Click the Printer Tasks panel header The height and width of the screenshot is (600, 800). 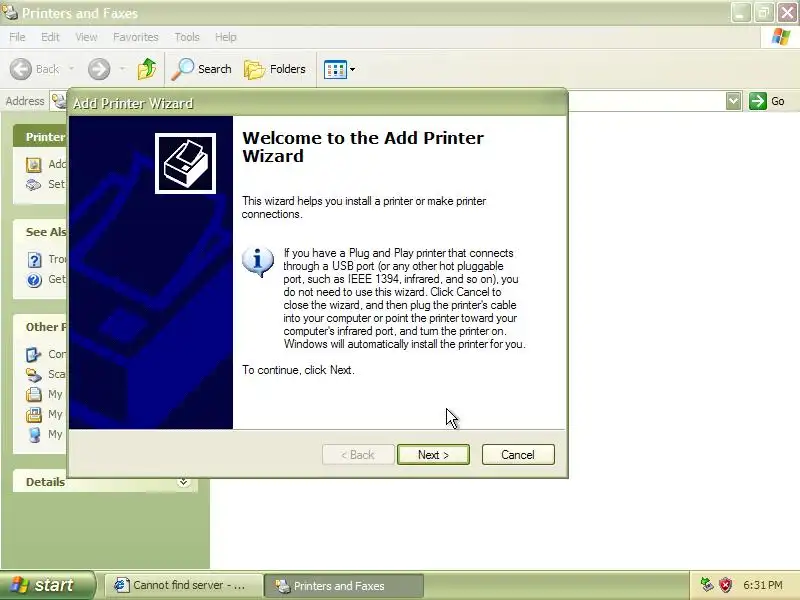click(x=41, y=137)
